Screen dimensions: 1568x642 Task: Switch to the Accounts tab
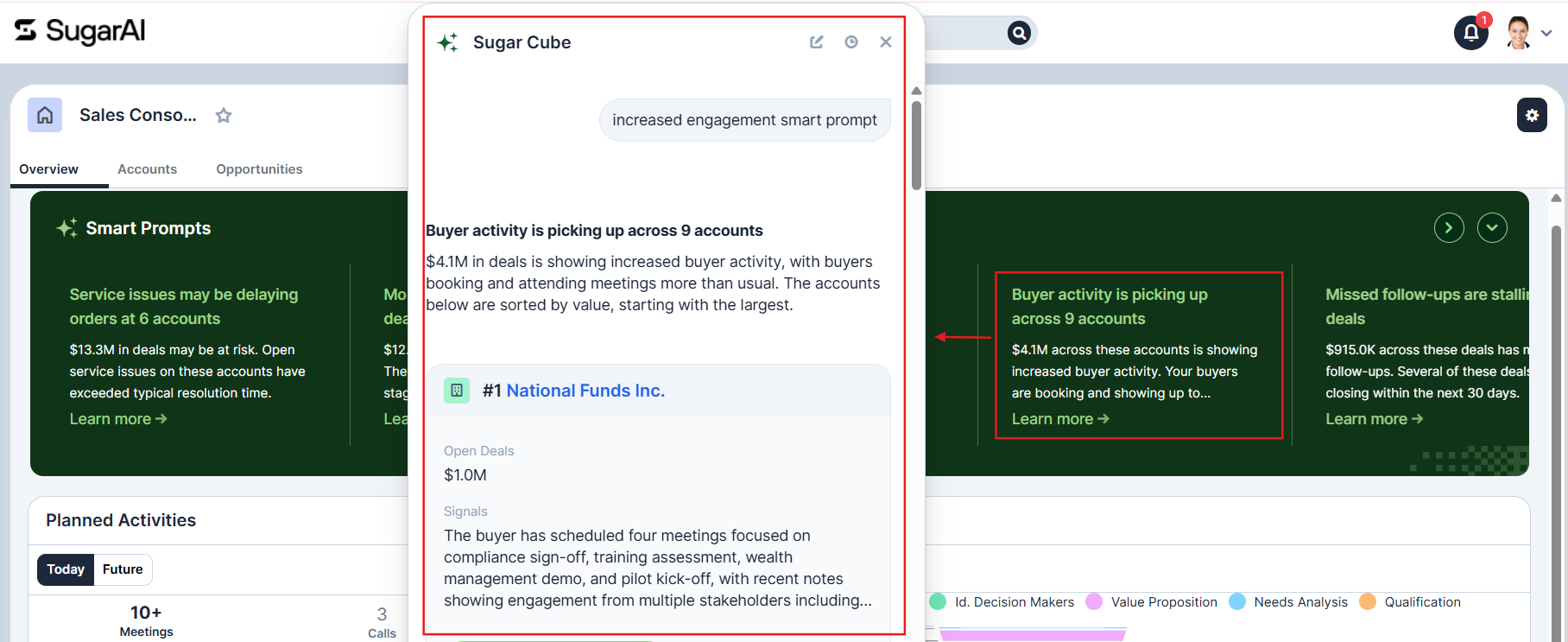[148, 169]
